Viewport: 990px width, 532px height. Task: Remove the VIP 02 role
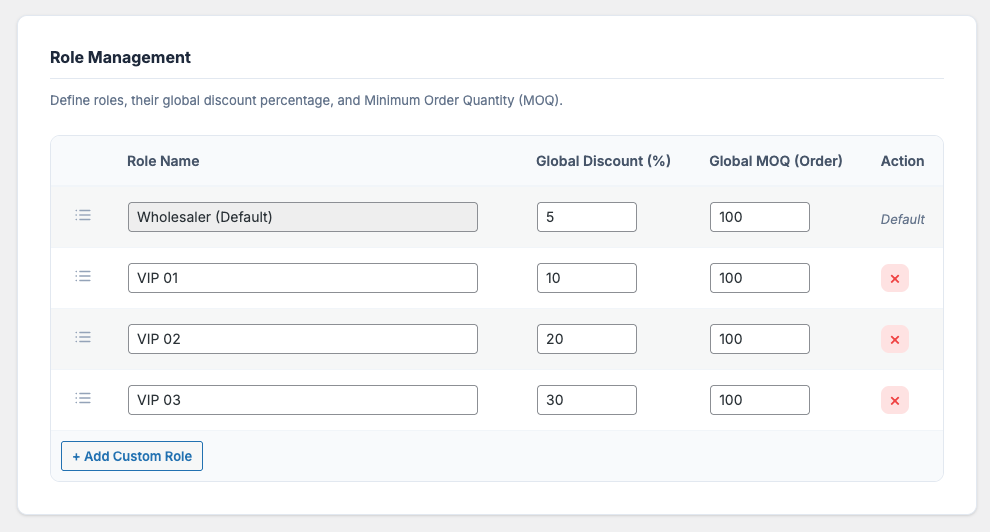tap(894, 340)
